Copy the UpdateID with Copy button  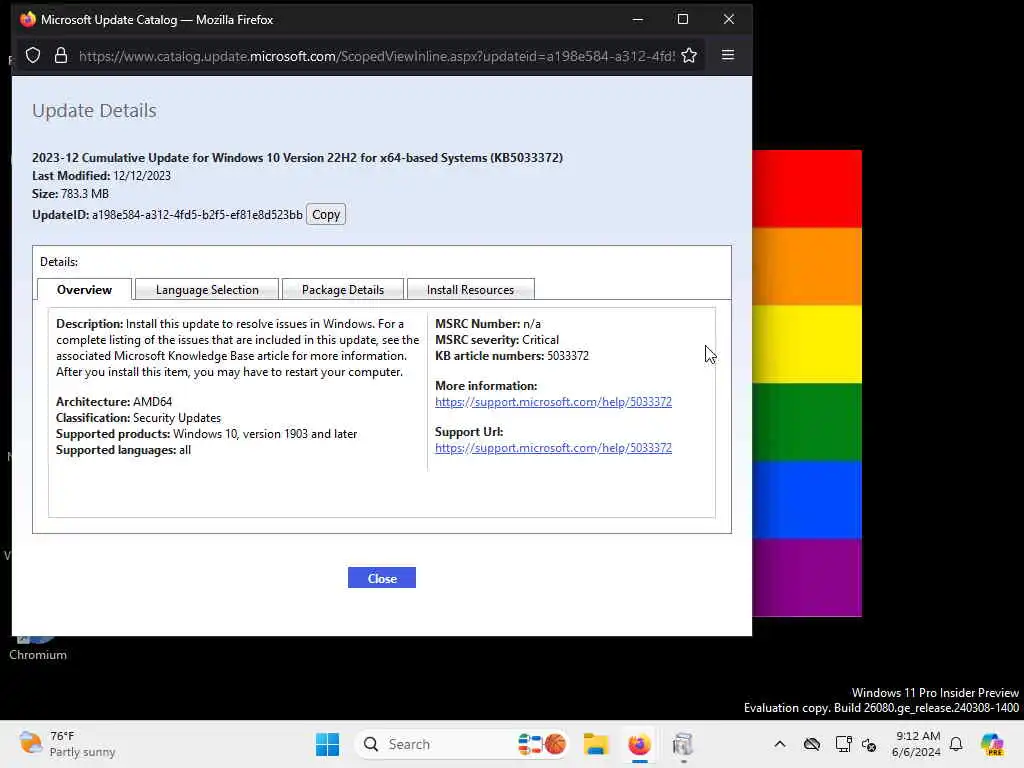point(326,214)
